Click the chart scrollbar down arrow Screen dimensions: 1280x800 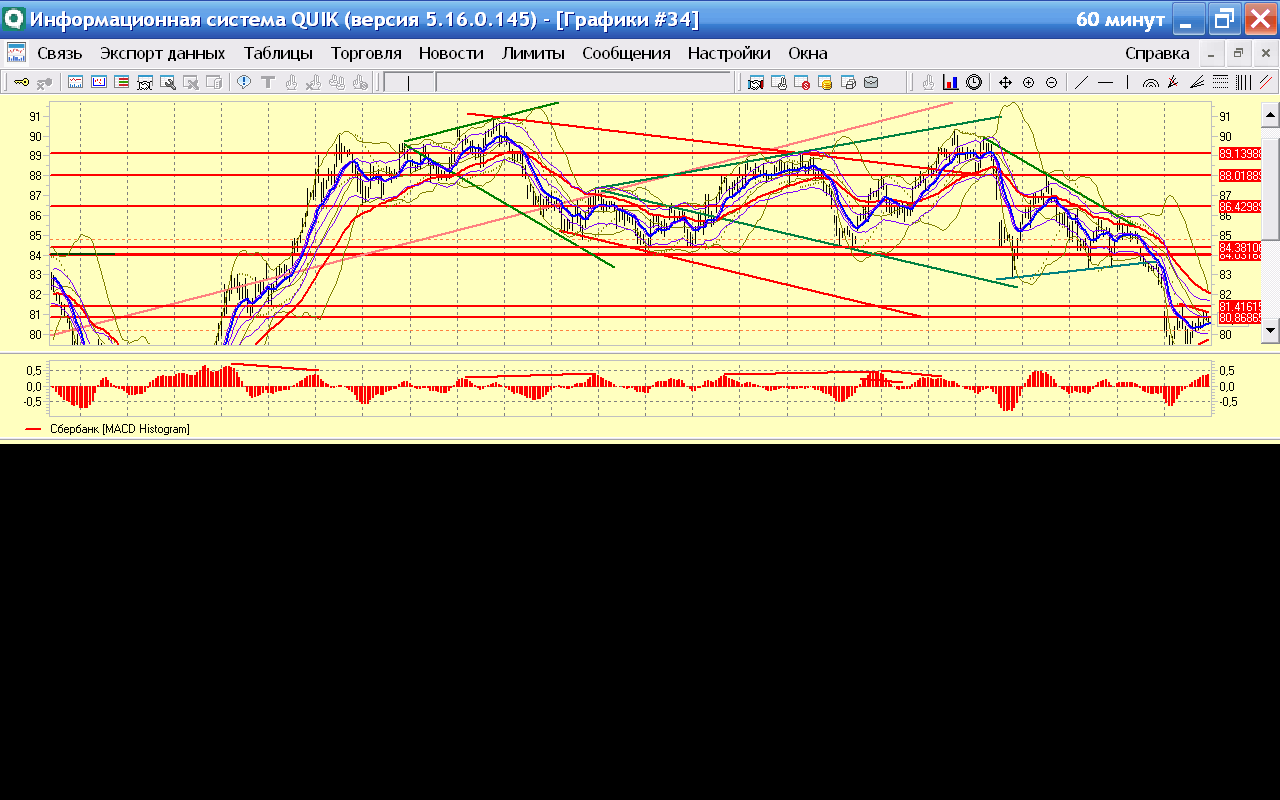[1270, 329]
